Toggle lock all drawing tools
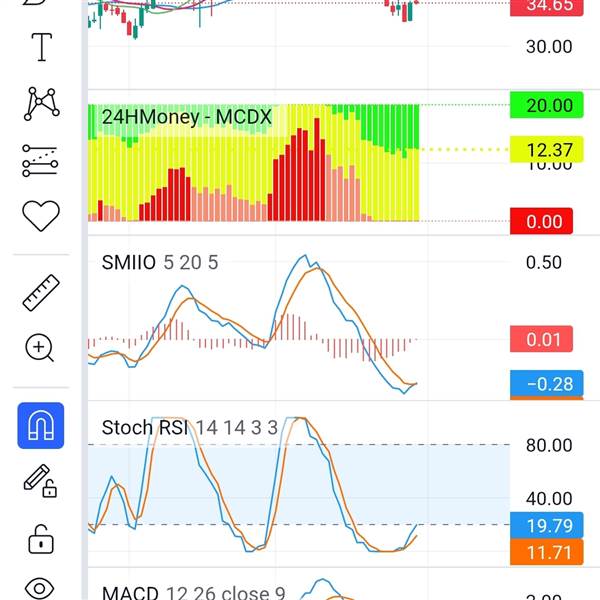The width and height of the screenshot is (600, 600). point(41,539)
